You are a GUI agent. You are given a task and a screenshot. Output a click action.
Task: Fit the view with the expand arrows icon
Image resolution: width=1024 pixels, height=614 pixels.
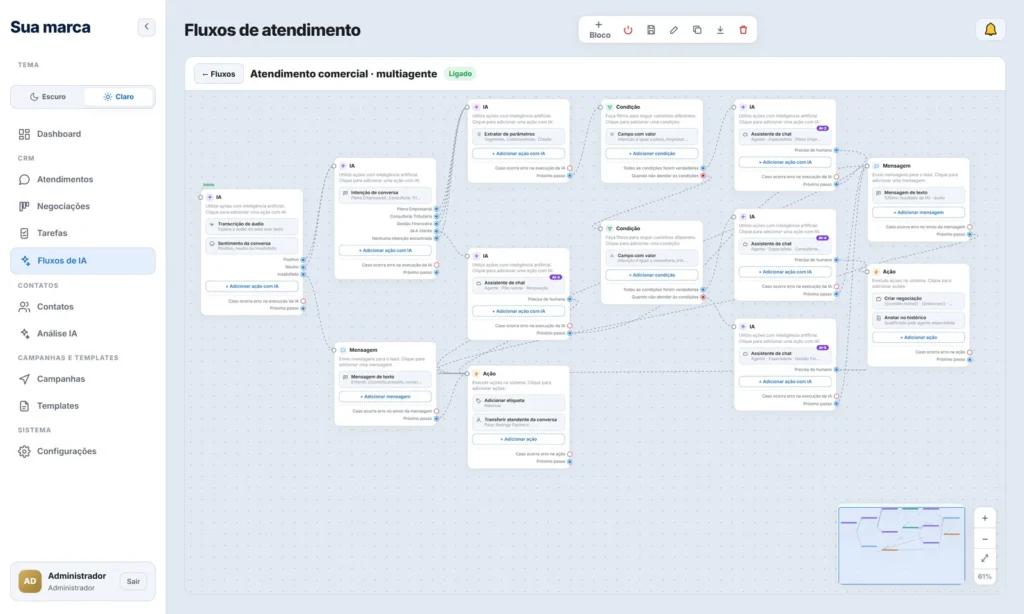tap(985, 558)
